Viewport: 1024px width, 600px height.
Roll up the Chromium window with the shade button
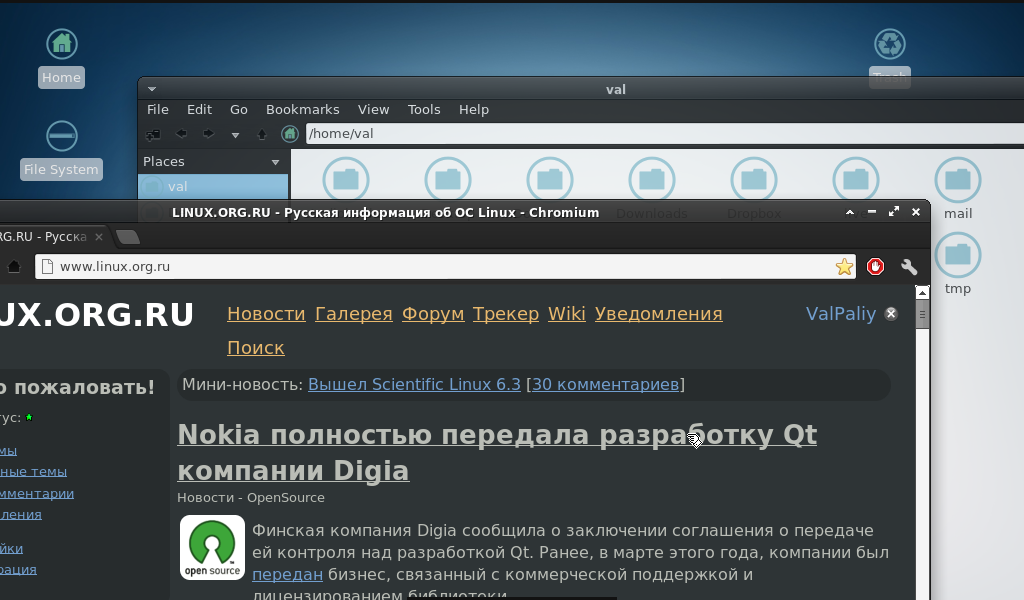850,212
